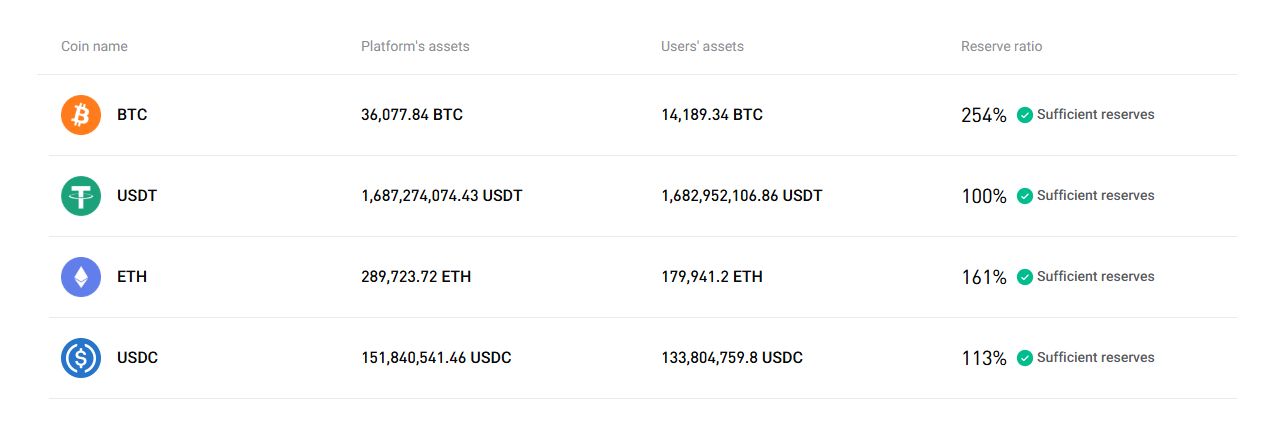This screenshot has height=435, width=1272.
Task: Click the blue USDC coin icon
Action: pyautogui.click(x=81, y=358)
